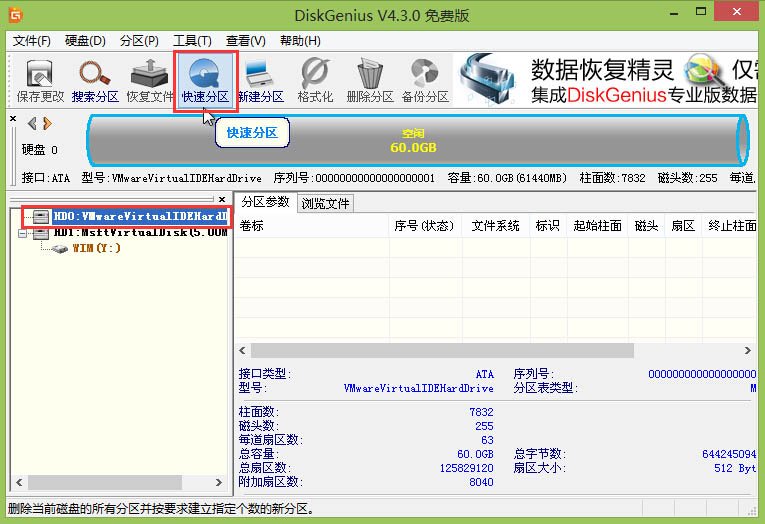
Task: Open the 恢复文件 (Recover Files) tool
Action: (150, 80)
